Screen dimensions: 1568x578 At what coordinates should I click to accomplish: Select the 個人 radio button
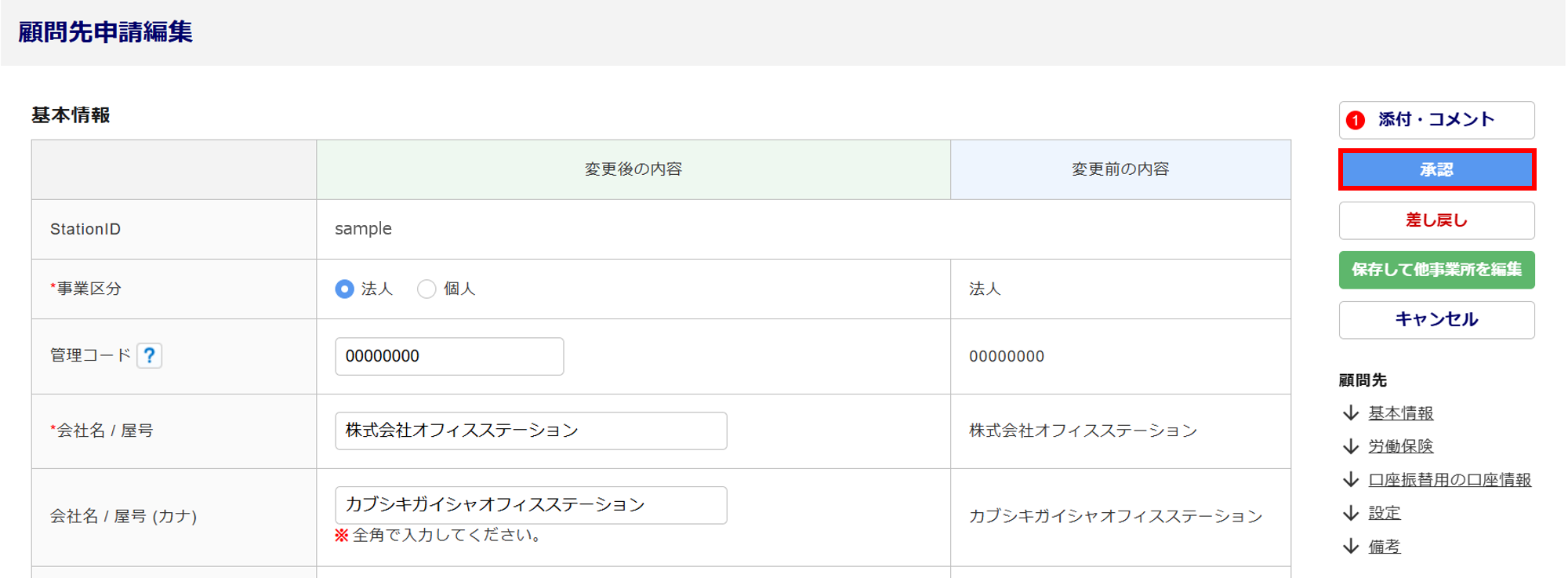point(426,289)
